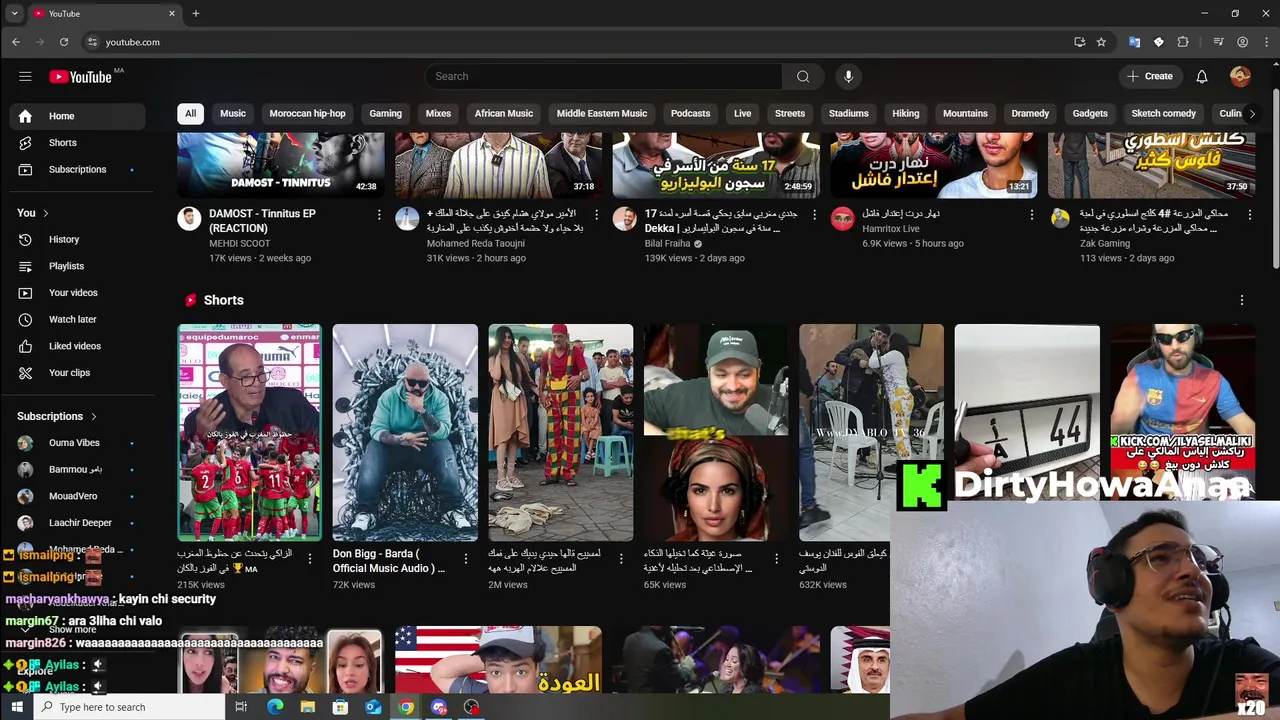Open the Mohamed Reda Taoujni channel link
The width and height of the screenshot is (1280, 720).
(475, 243)
